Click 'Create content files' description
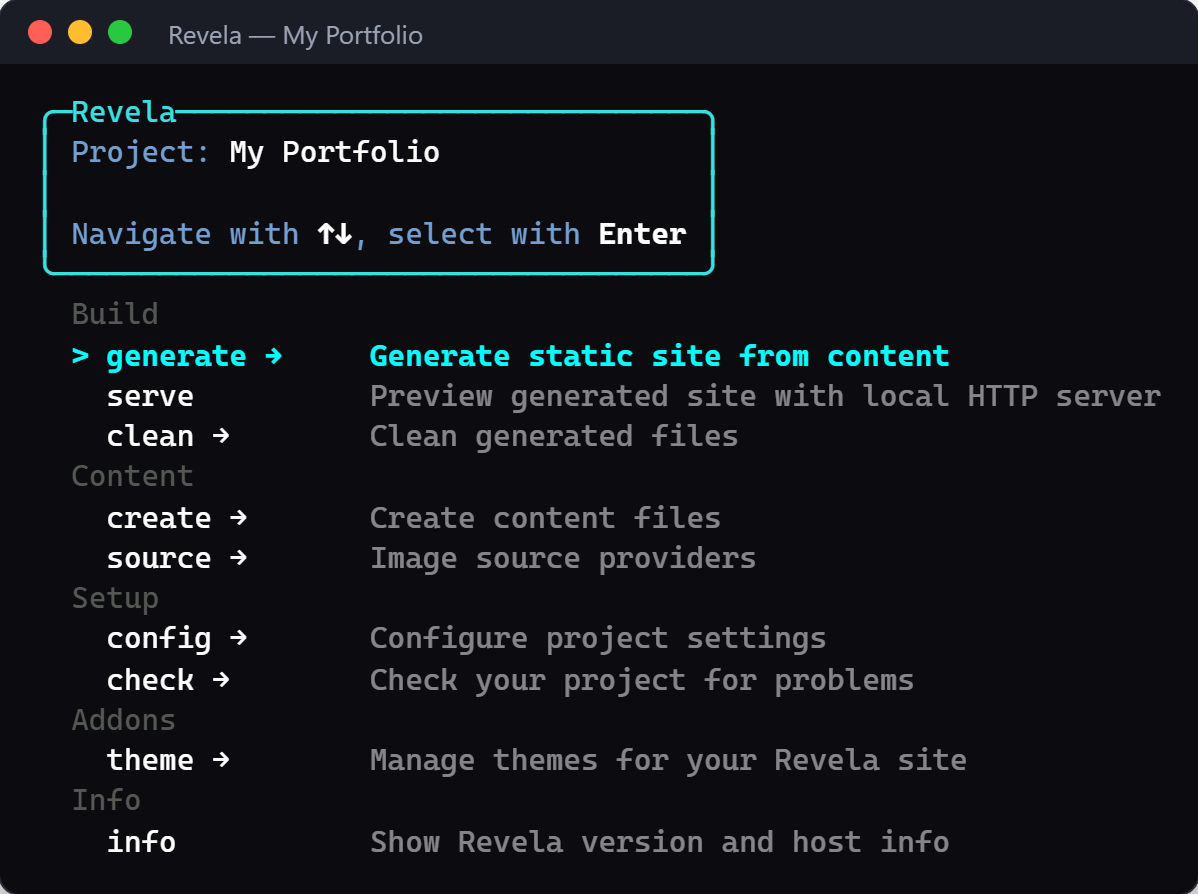The height and width of the screenshot is (894, 1198). 545,518
